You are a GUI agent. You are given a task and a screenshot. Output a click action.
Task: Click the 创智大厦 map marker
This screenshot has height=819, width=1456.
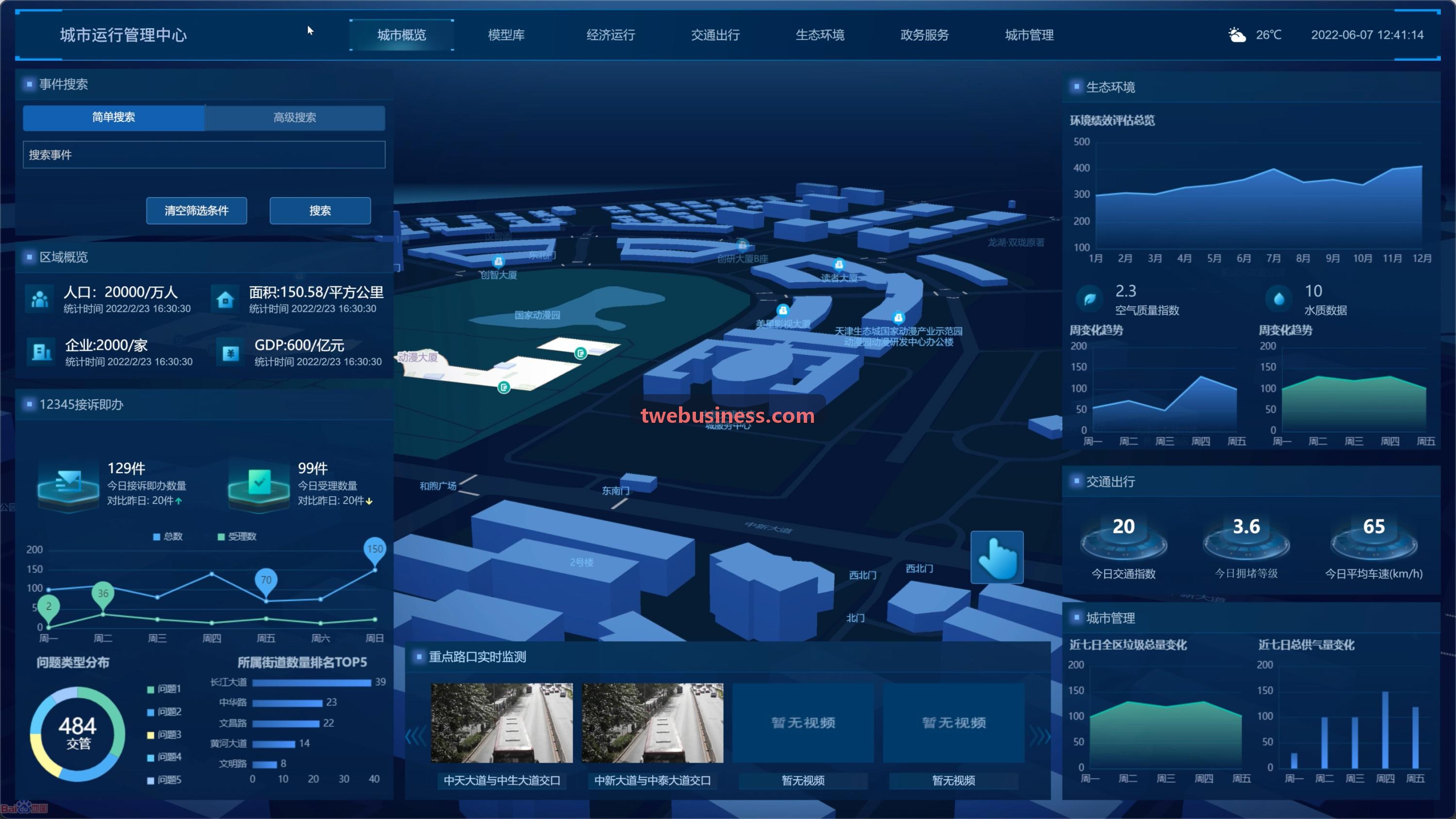click(498, 262)
